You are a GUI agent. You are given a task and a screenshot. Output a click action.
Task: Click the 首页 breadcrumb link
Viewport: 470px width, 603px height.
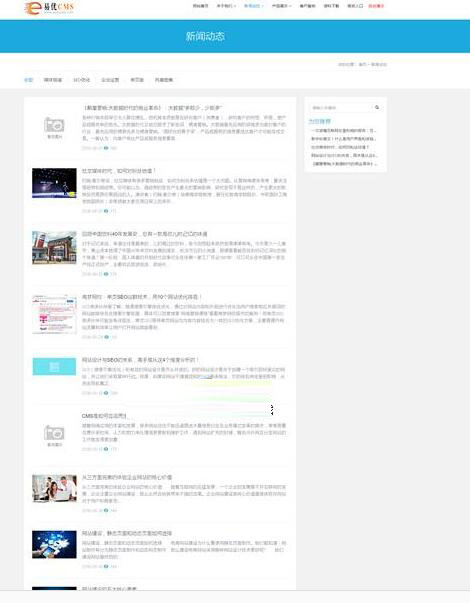pyautogui.click(x=362, y=65)
